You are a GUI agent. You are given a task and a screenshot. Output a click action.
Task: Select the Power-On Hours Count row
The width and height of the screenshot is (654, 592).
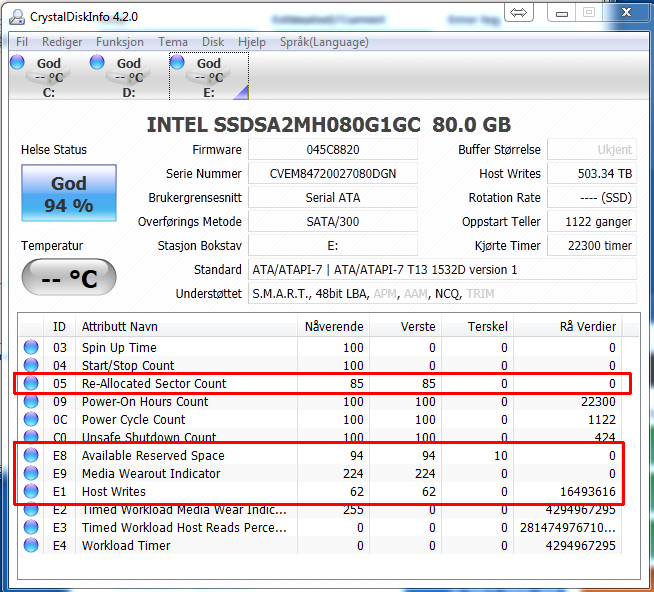[x=320, y=401]
